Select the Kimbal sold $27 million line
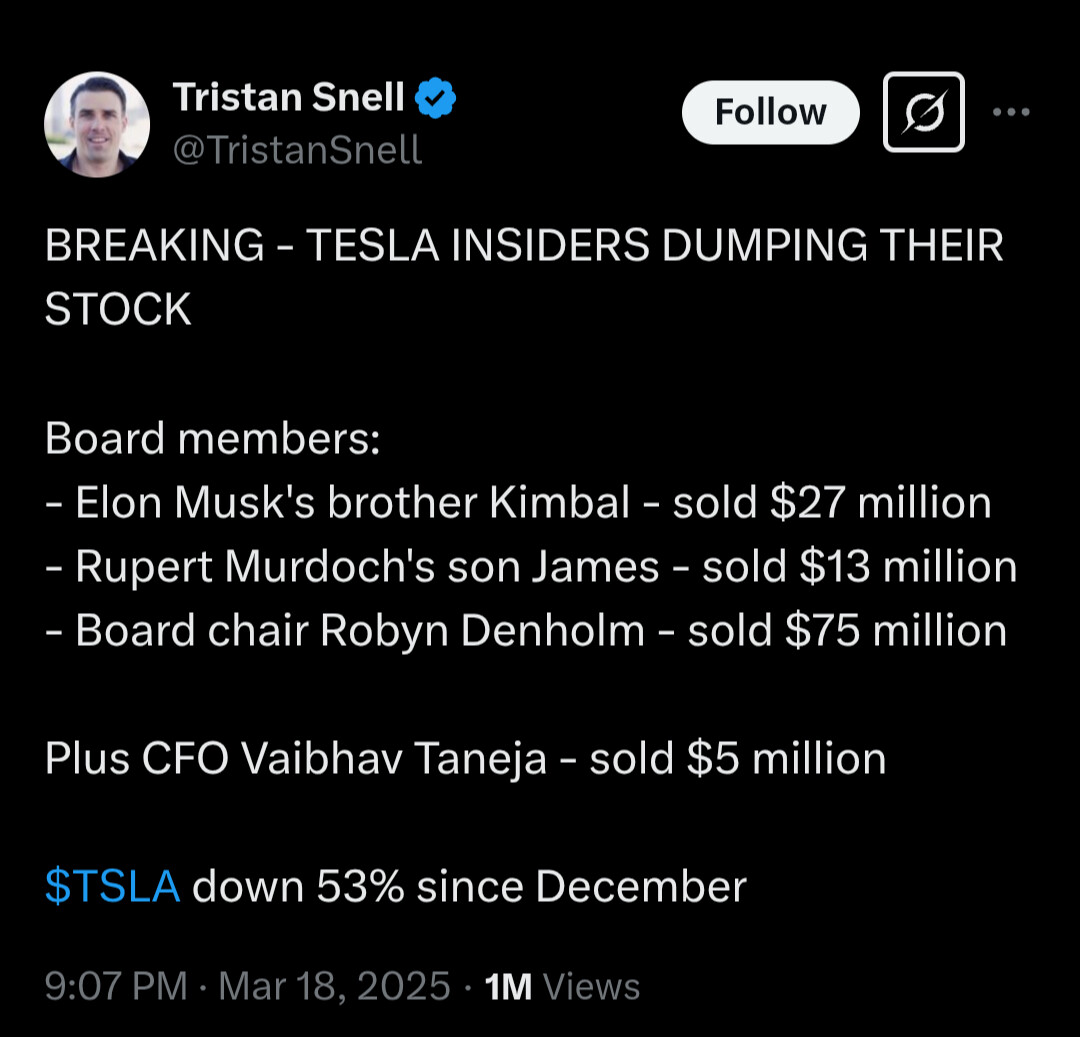The height and width of the screenshot is (1037, 1080). [519, 502]
